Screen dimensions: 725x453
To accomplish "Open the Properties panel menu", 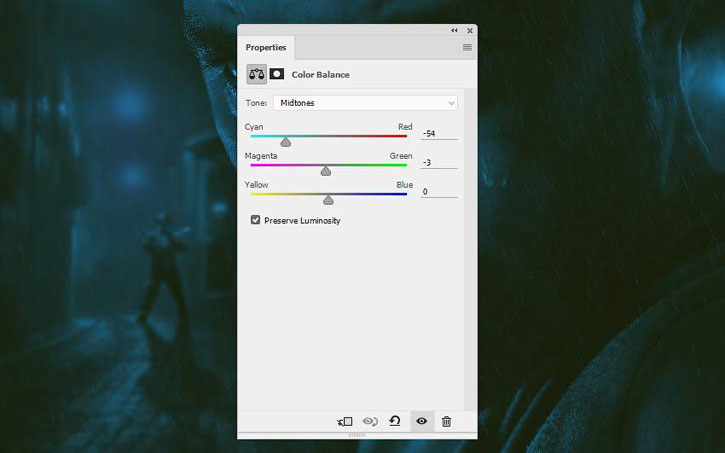I will (467, 47).
